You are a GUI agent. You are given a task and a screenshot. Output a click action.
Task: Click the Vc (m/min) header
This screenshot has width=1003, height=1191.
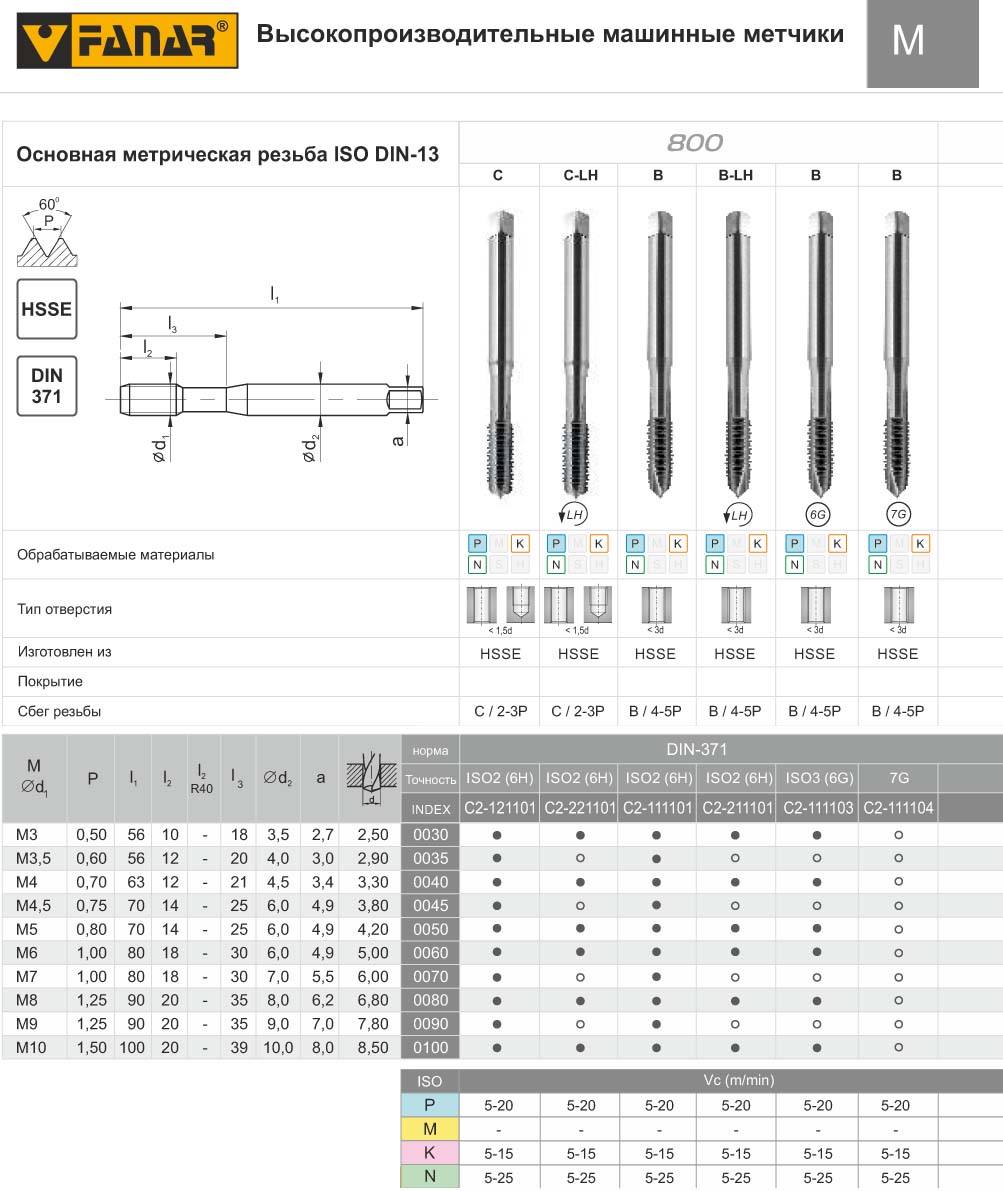(x=739, y=1080)
